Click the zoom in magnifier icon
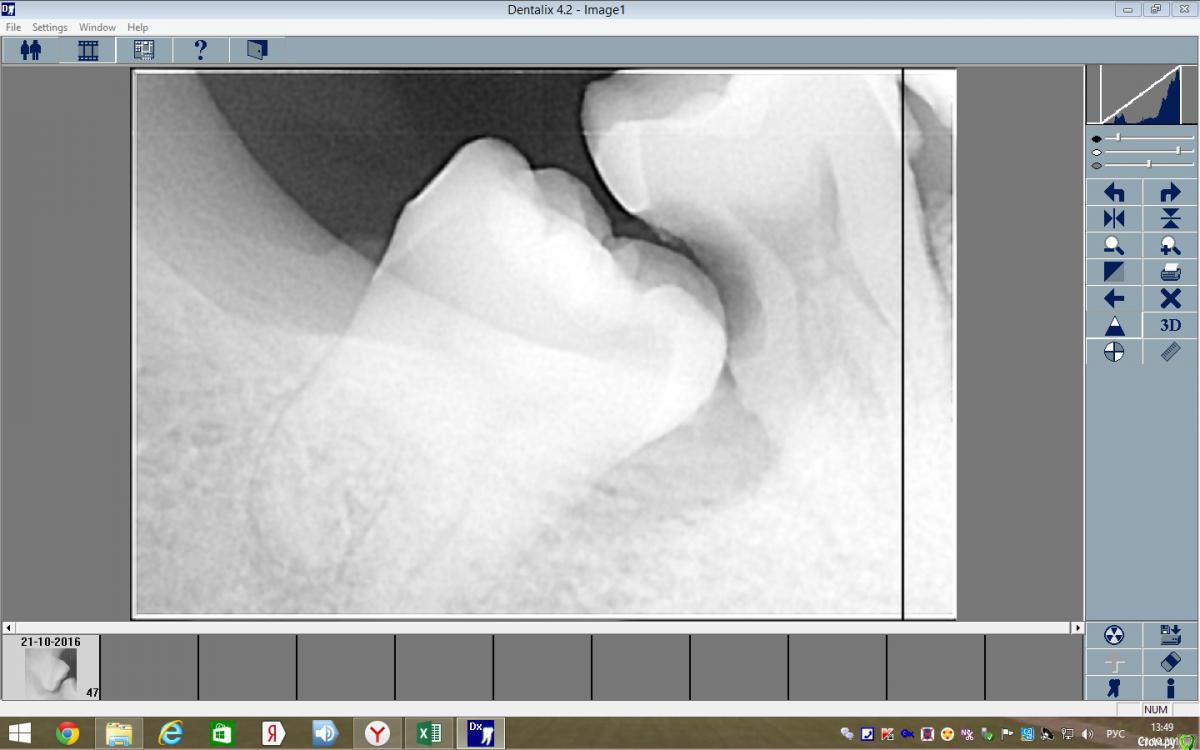Image resolution: width=1200 pixels, height=750 pixels. (1170, 246)
